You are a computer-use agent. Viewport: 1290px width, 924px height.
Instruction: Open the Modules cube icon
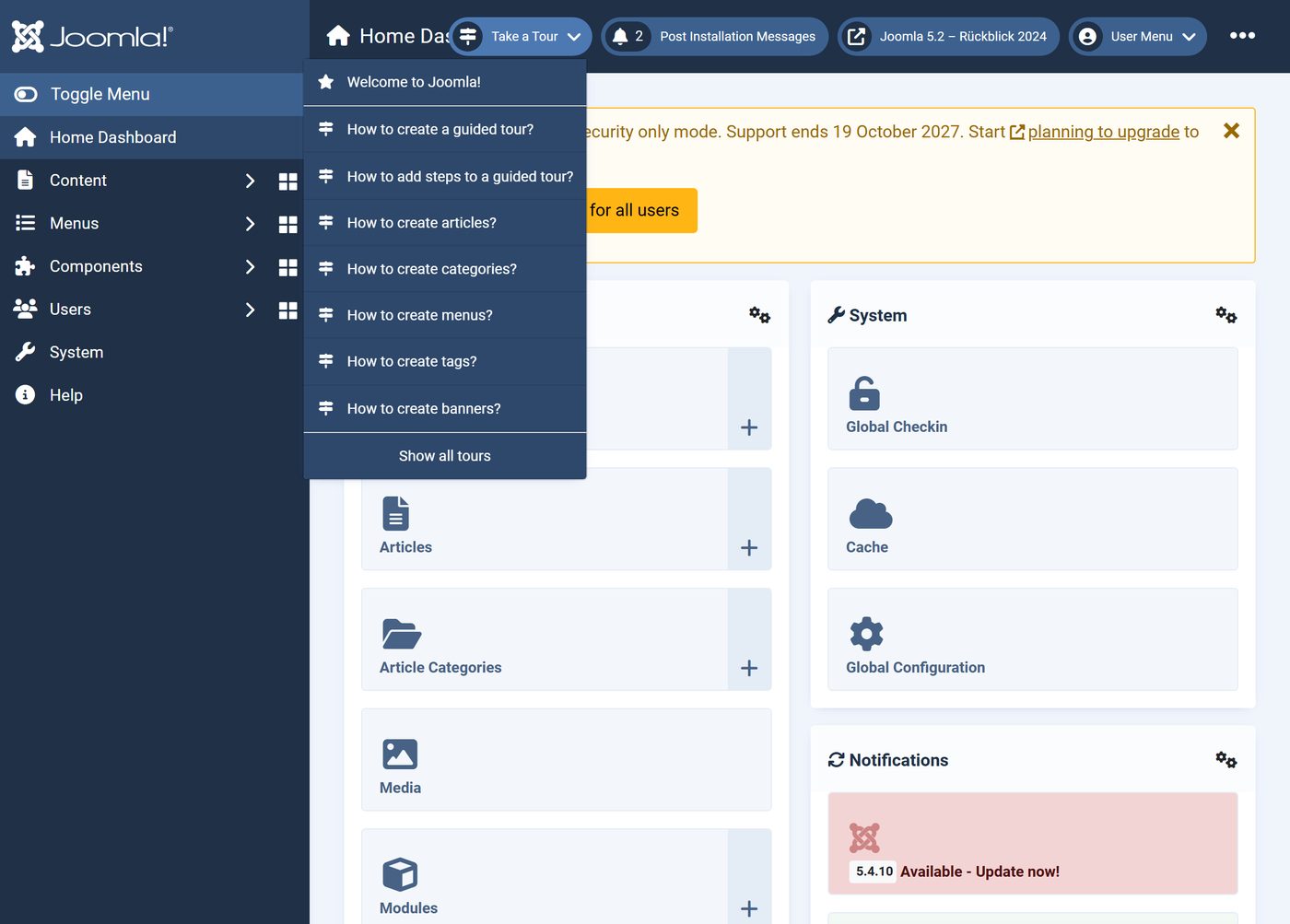[x=400, y=874]
